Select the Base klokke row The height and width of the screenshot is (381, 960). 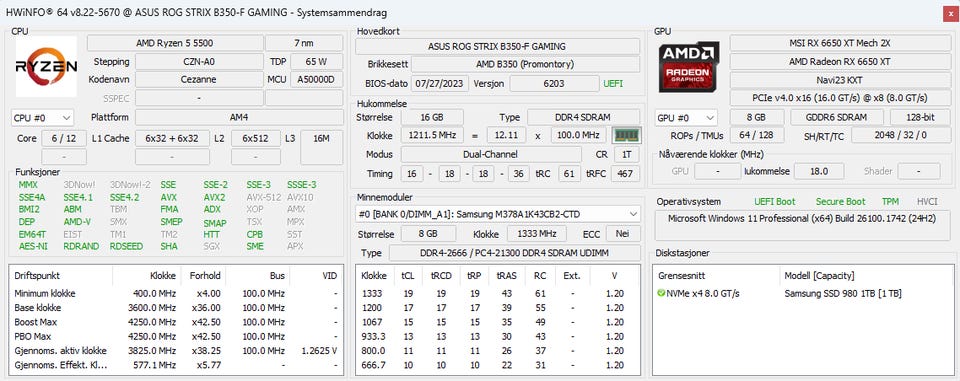[x=176, y=308]
